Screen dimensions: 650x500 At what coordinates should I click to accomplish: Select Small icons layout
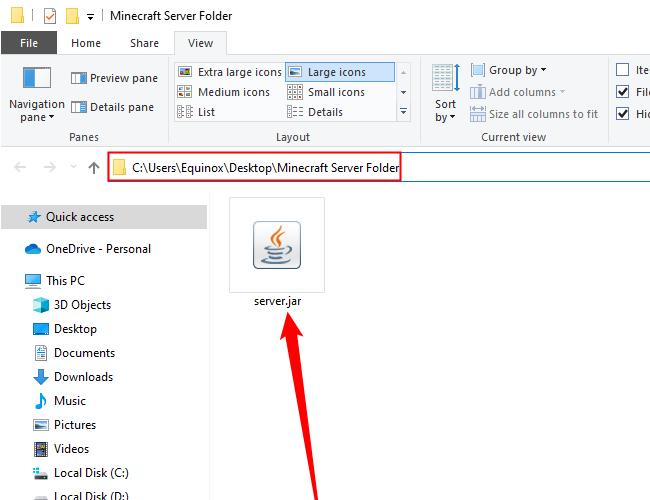tap(326, 92)
